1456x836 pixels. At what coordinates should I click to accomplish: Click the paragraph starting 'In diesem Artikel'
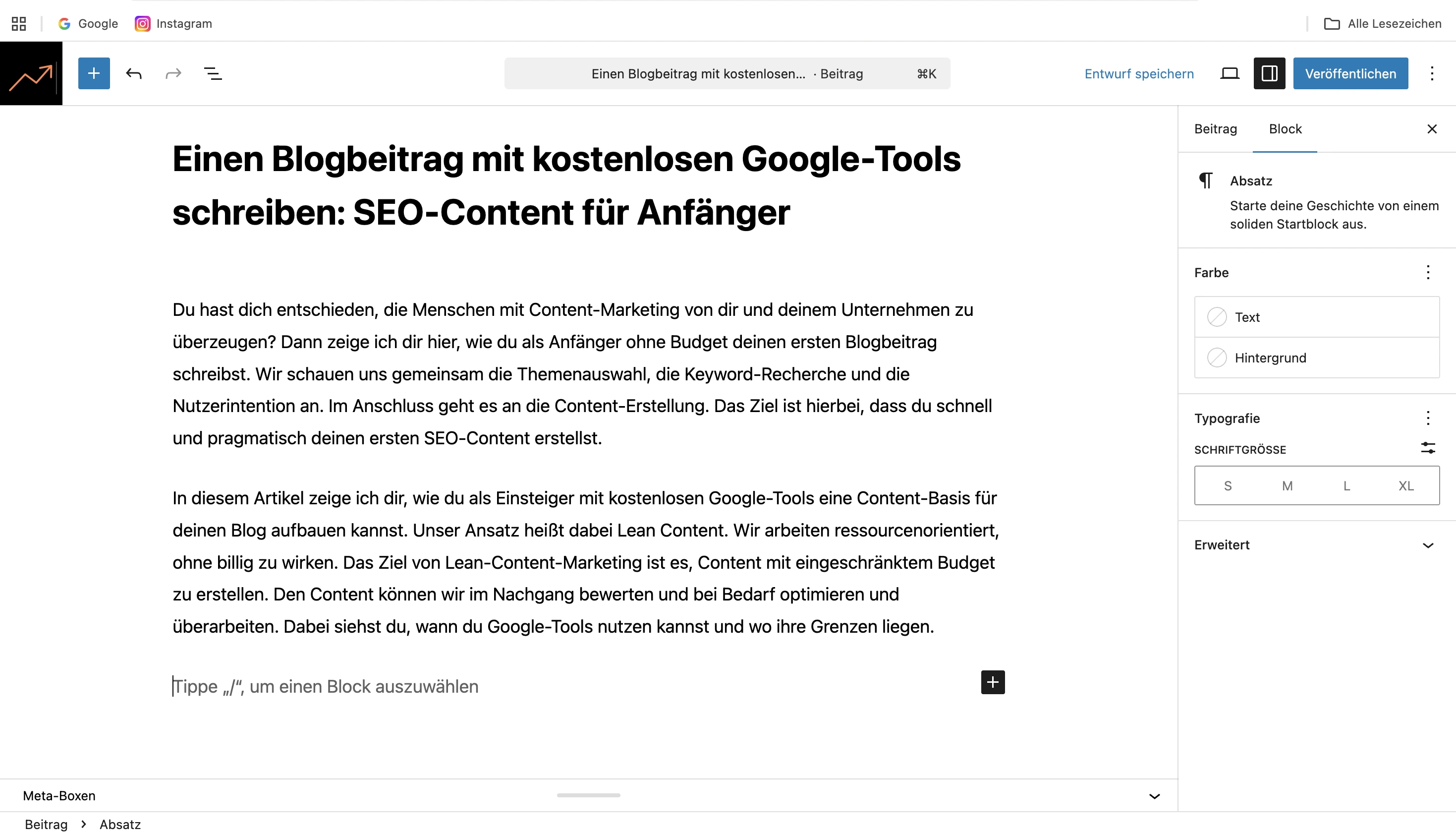pyautogui.click(x=588, y=562)
